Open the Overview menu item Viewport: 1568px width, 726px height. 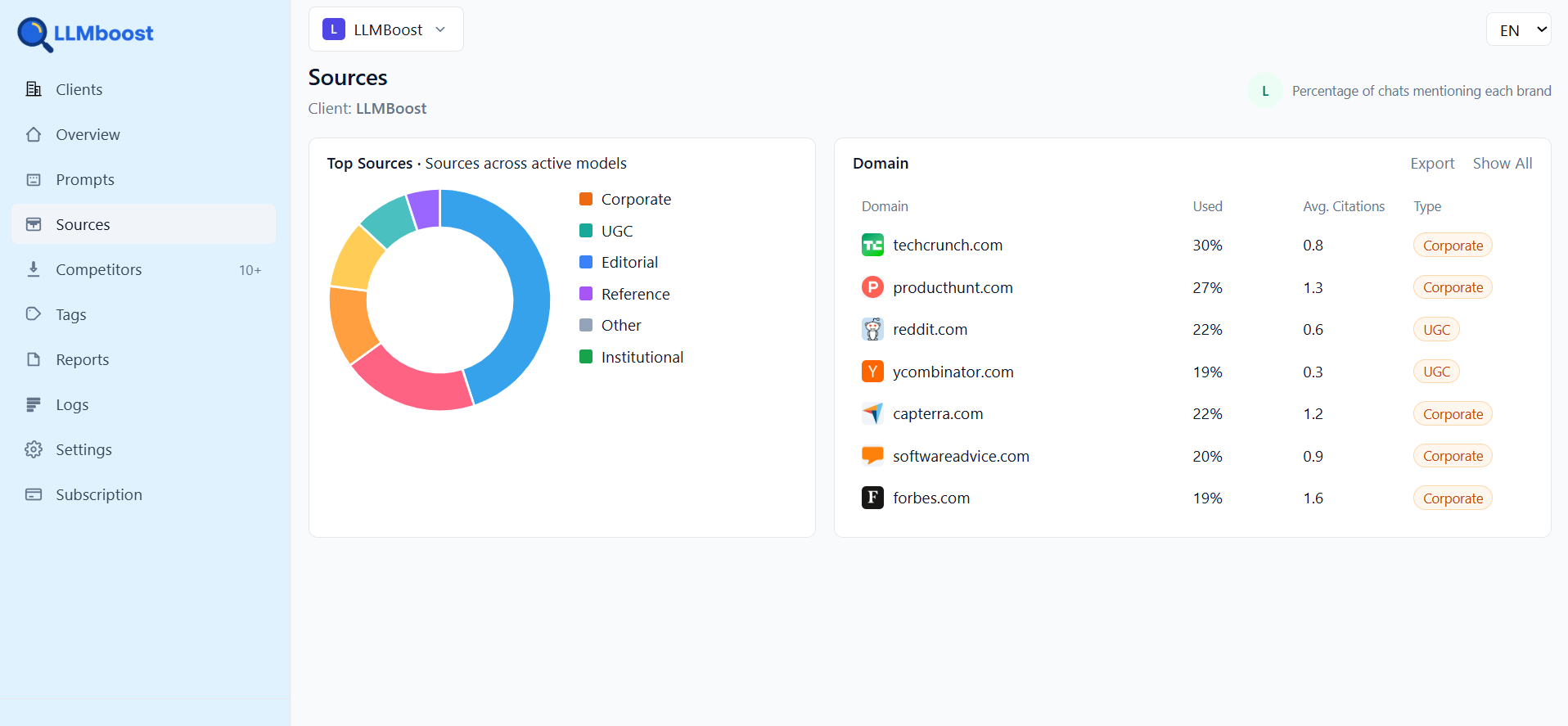(x=143, y=134)
